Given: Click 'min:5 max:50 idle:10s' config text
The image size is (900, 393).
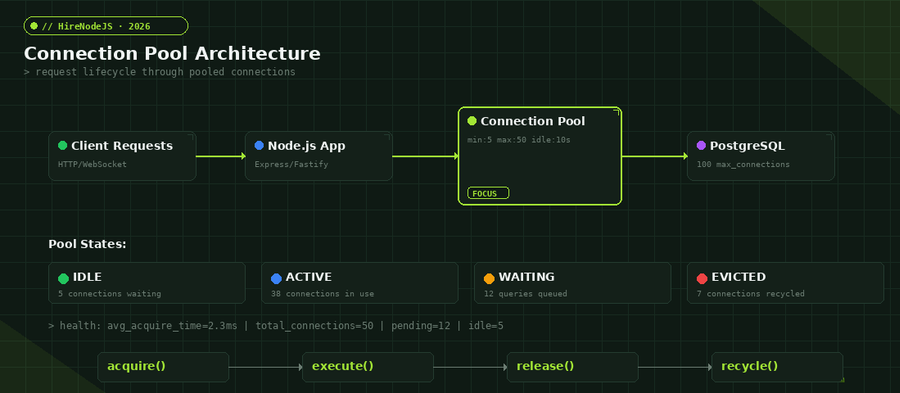Looking at the screenshot, I should pyautogui.click(x=518, y=140).
